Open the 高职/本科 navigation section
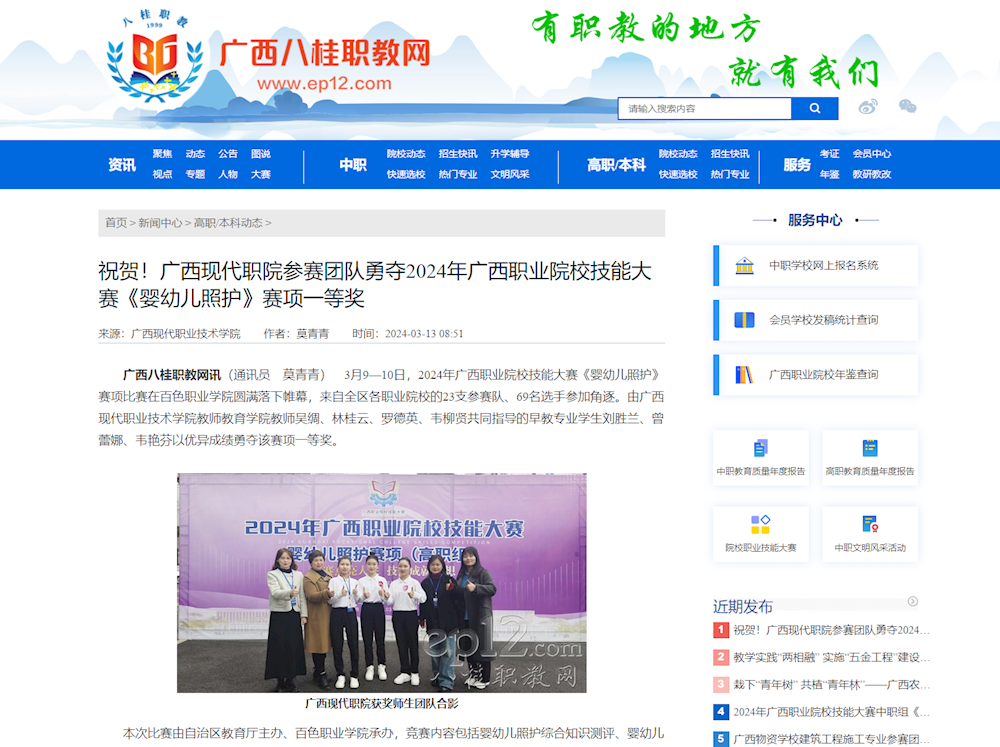 (616, 165)
